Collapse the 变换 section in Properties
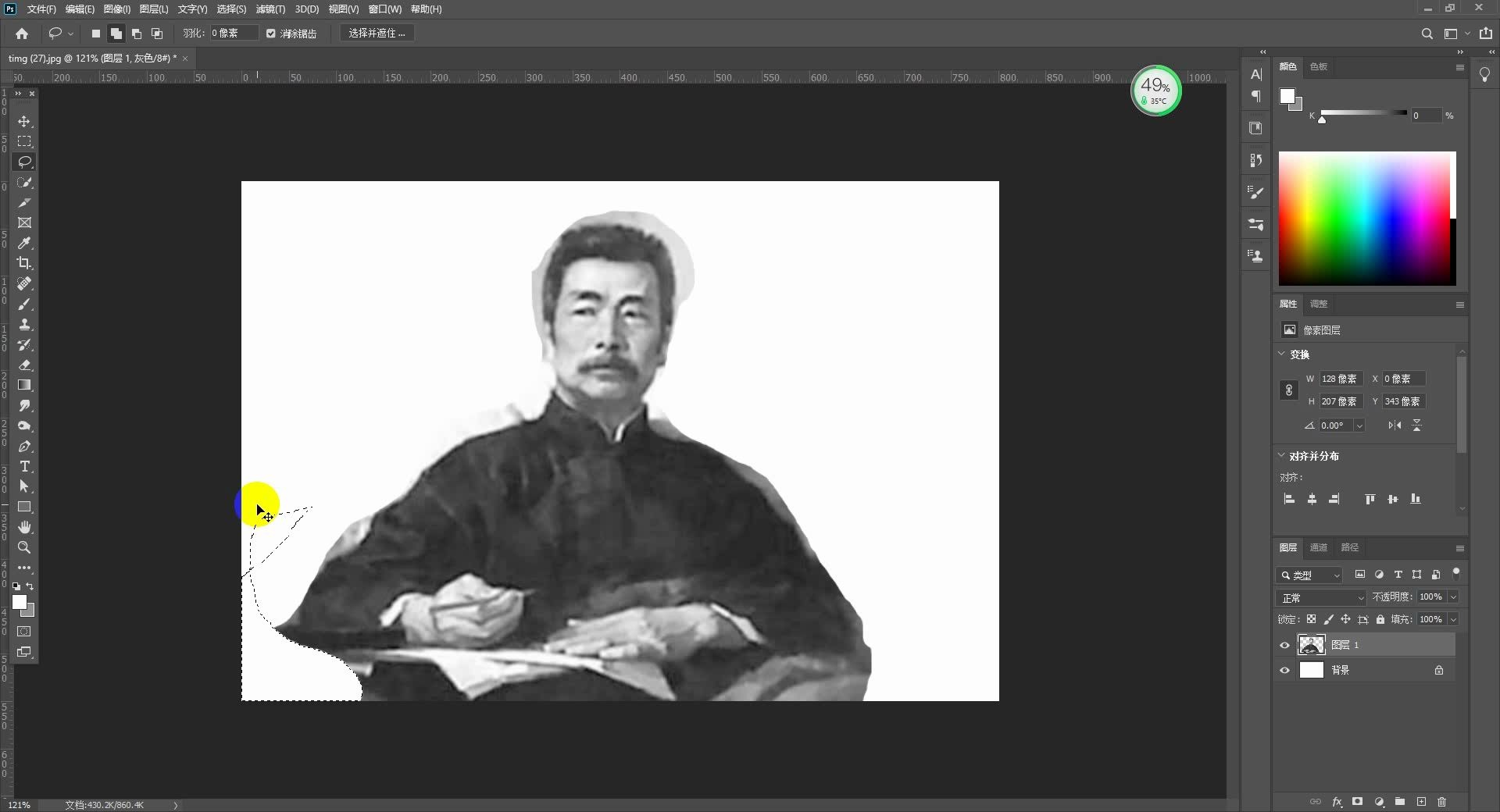Screen dimensions: 1500x812 click(x=1281, y=354)
